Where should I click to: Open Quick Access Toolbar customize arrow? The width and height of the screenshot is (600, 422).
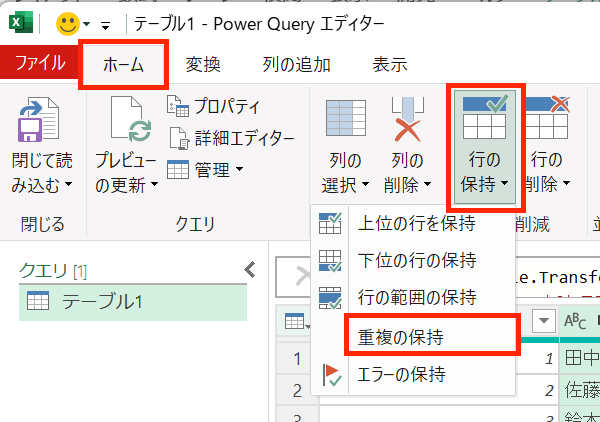(105, 26)
